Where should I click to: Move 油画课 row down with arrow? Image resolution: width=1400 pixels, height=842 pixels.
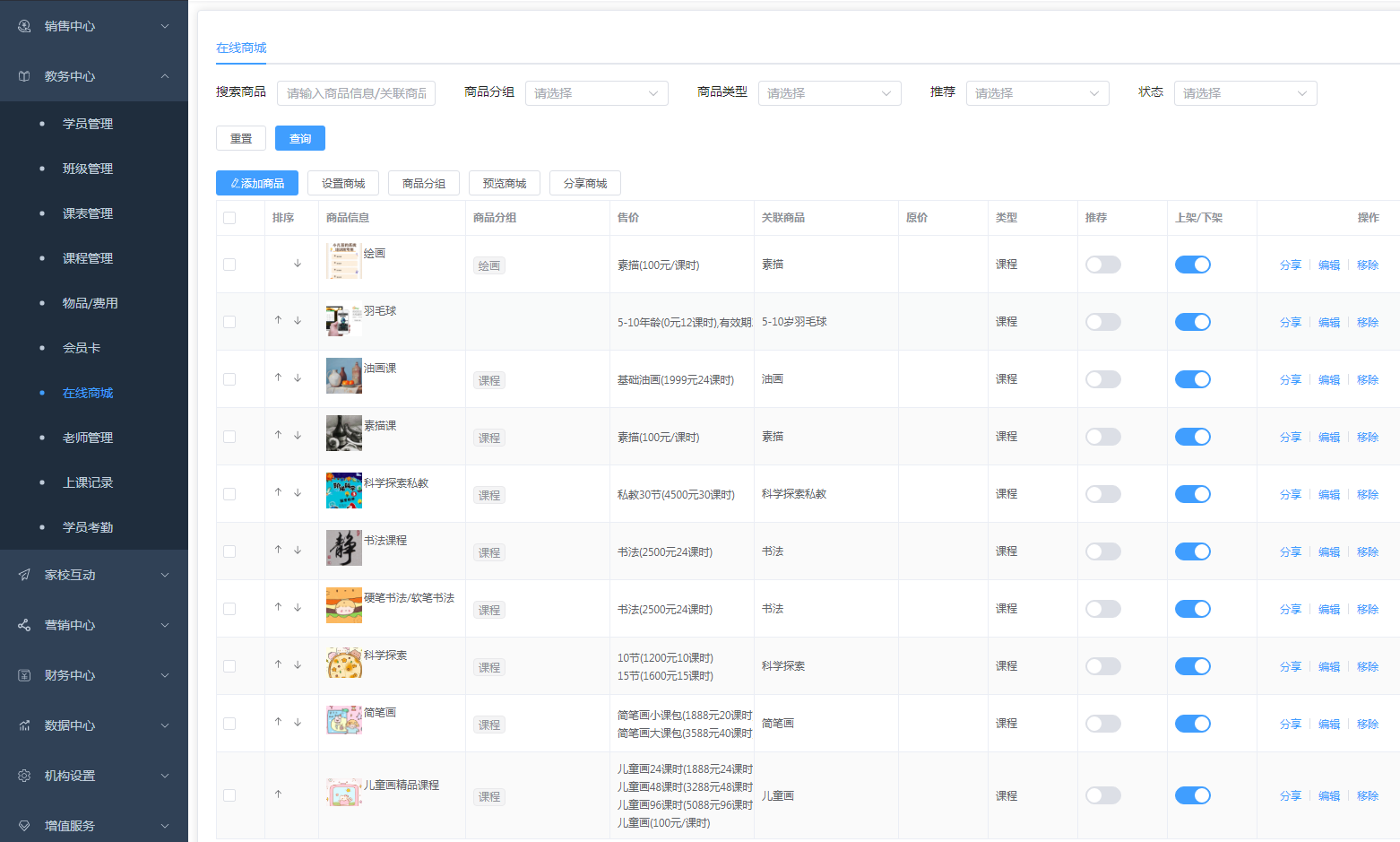pos(298,378)
